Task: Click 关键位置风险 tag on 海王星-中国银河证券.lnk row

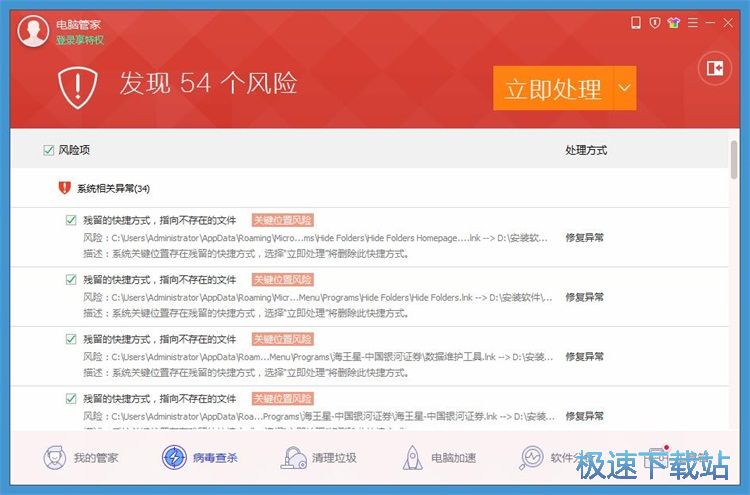Action: click(x=283, y=398)
